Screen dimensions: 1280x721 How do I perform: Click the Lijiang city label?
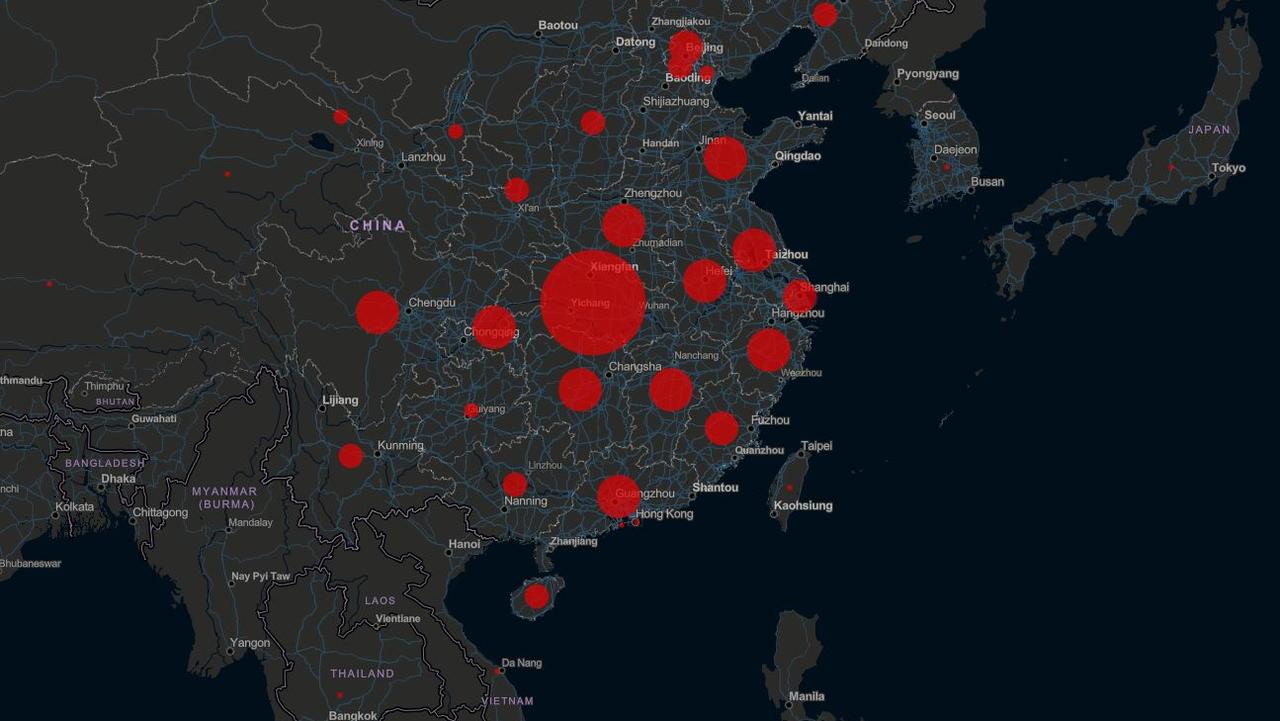click(x=340, y=401)
